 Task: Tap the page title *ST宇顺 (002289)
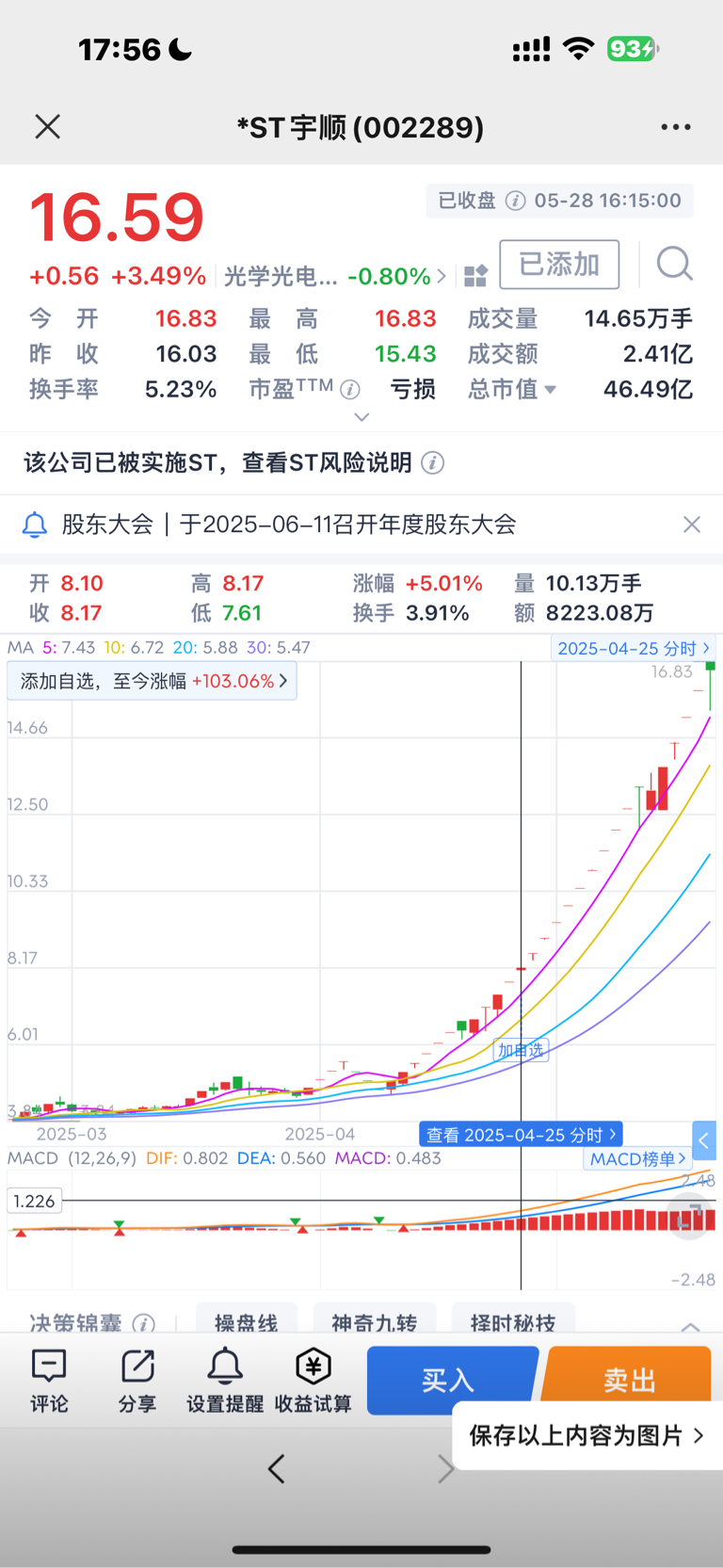tap(361, 127)
